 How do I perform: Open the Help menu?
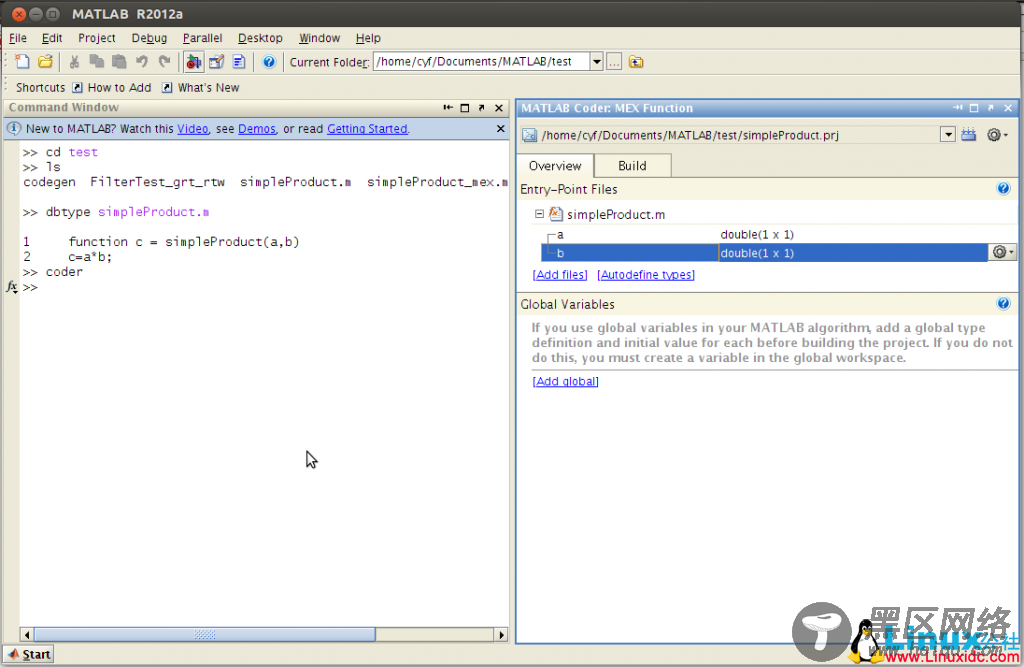(368, 38)
